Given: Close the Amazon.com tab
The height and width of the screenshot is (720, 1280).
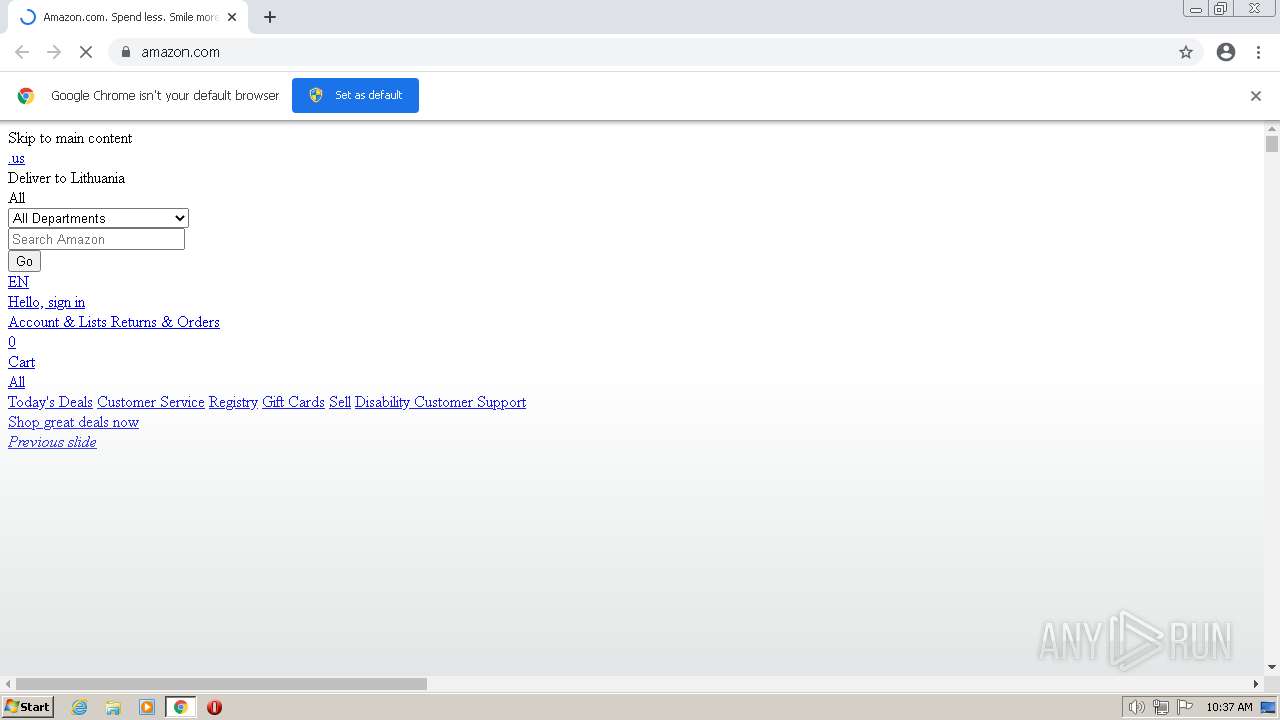Looking at the screenshot, I should click(x=232, y=17).
